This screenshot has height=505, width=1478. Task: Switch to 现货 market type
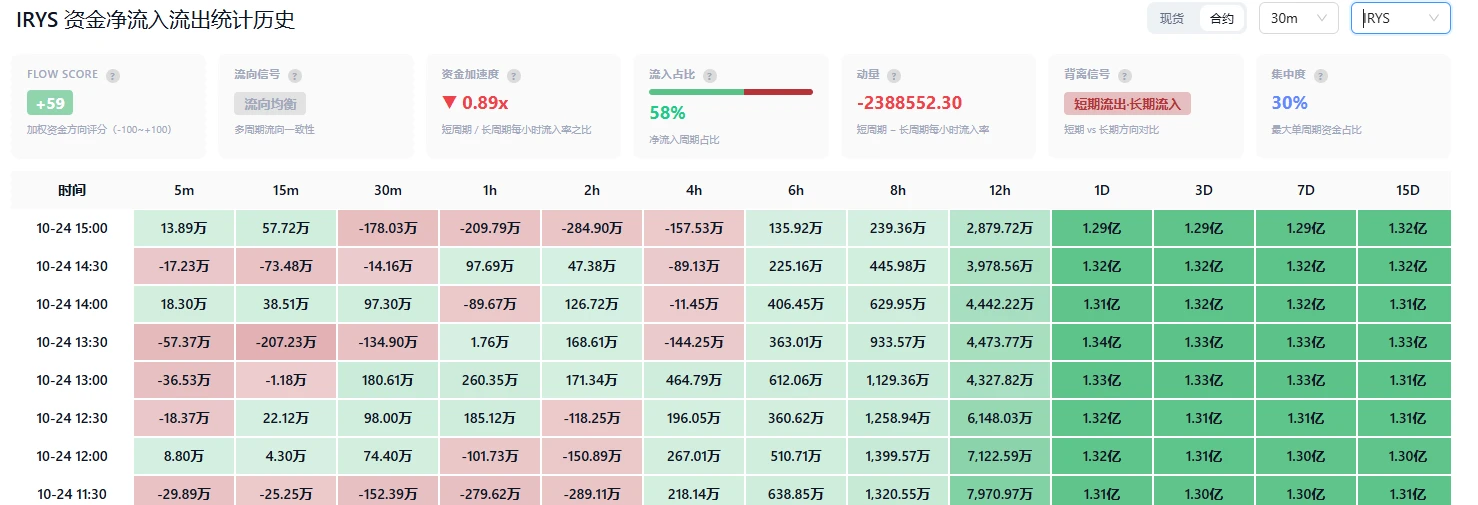point(1172,18)
